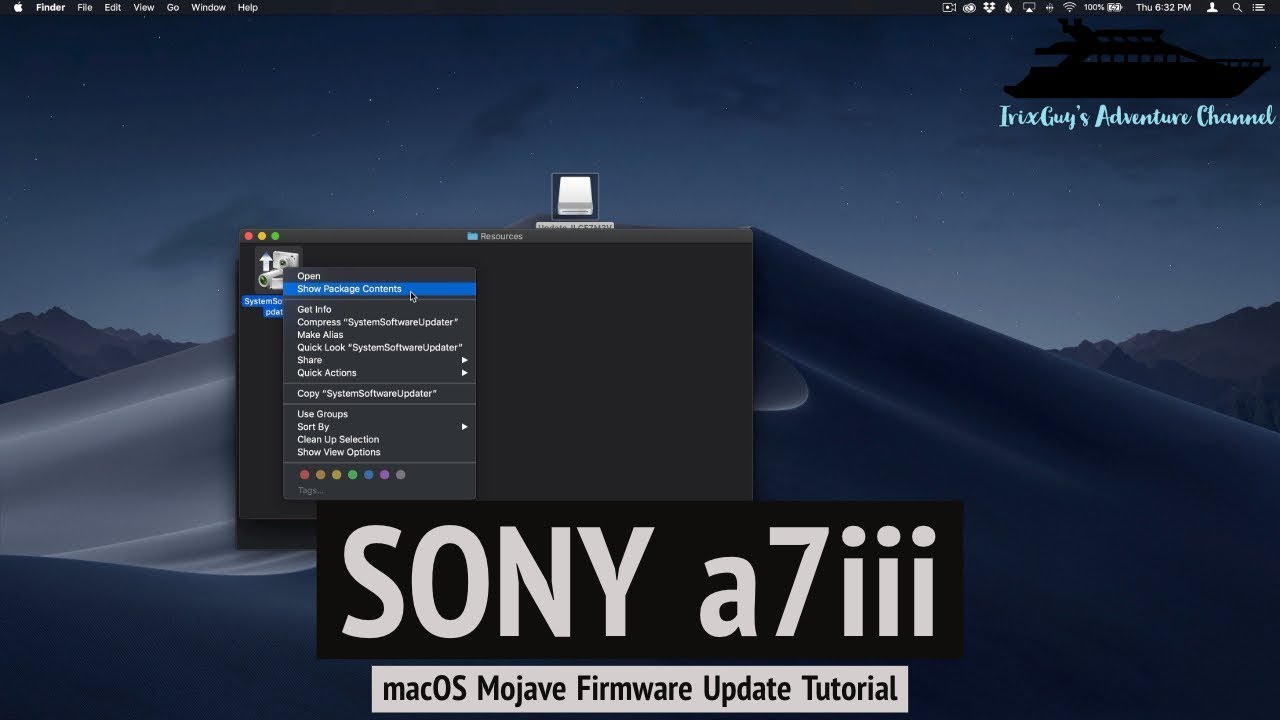Apply the orange tag color
The image size is (1280, 720).
point(321,475)
